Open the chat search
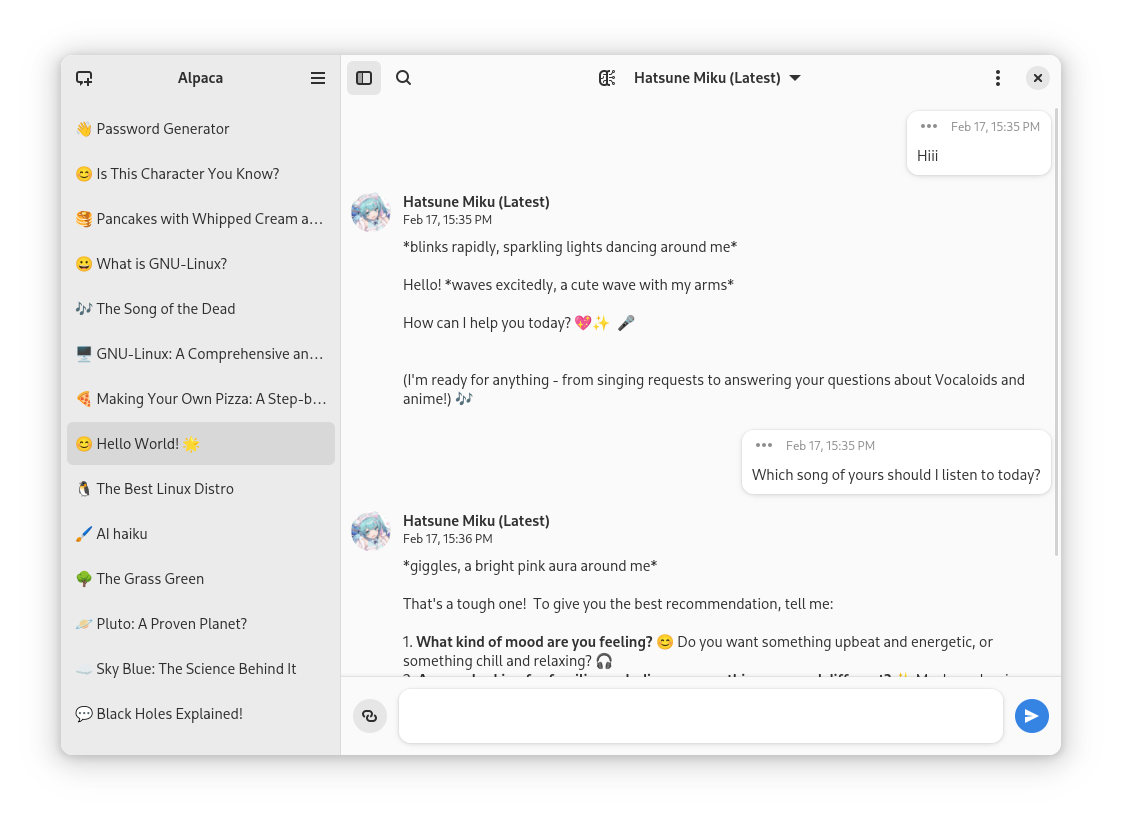The width and height of the screenshot is (1122, 822). tap(404, 78)
